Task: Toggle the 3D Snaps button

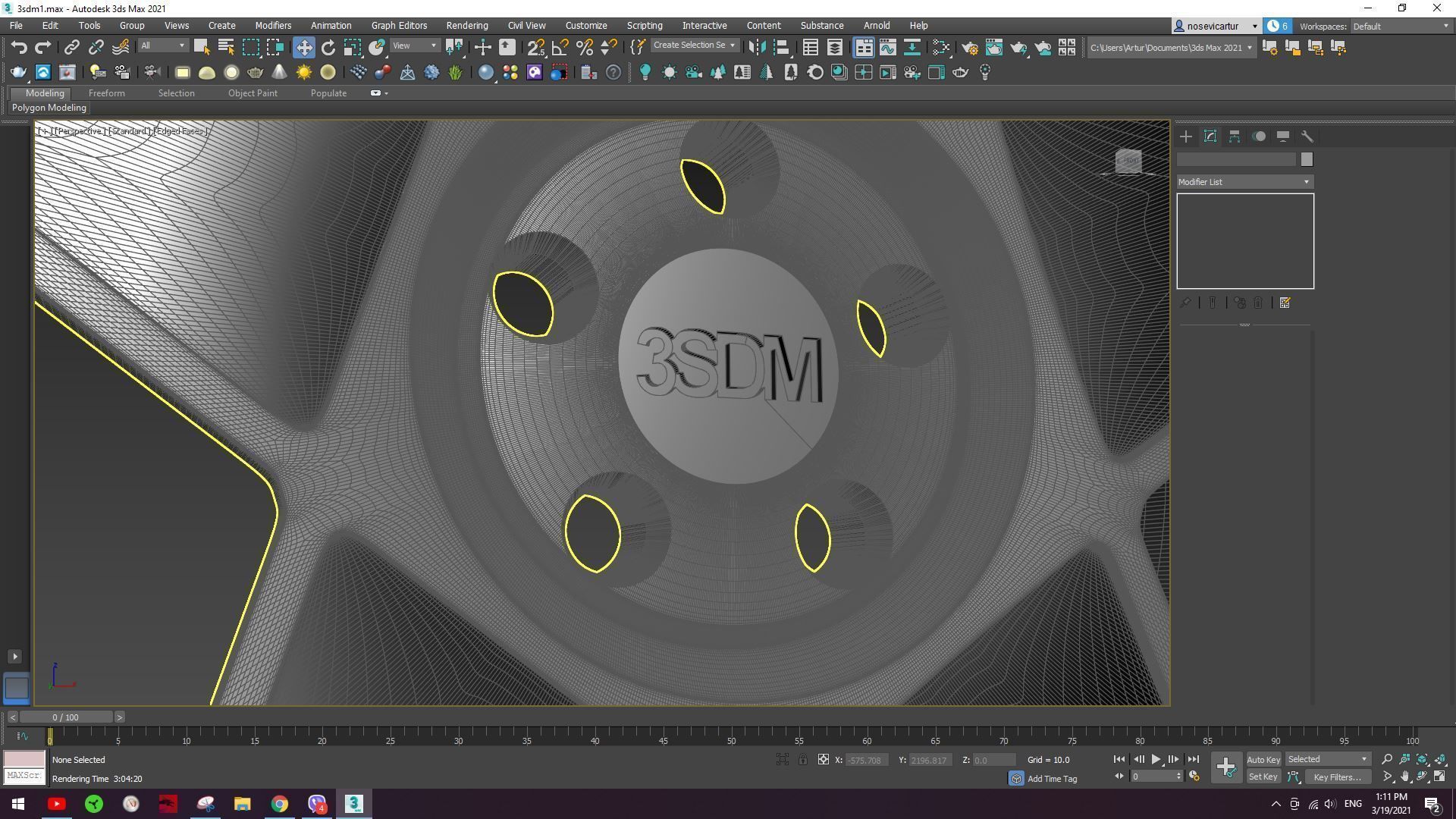Action: coord(536,47)
